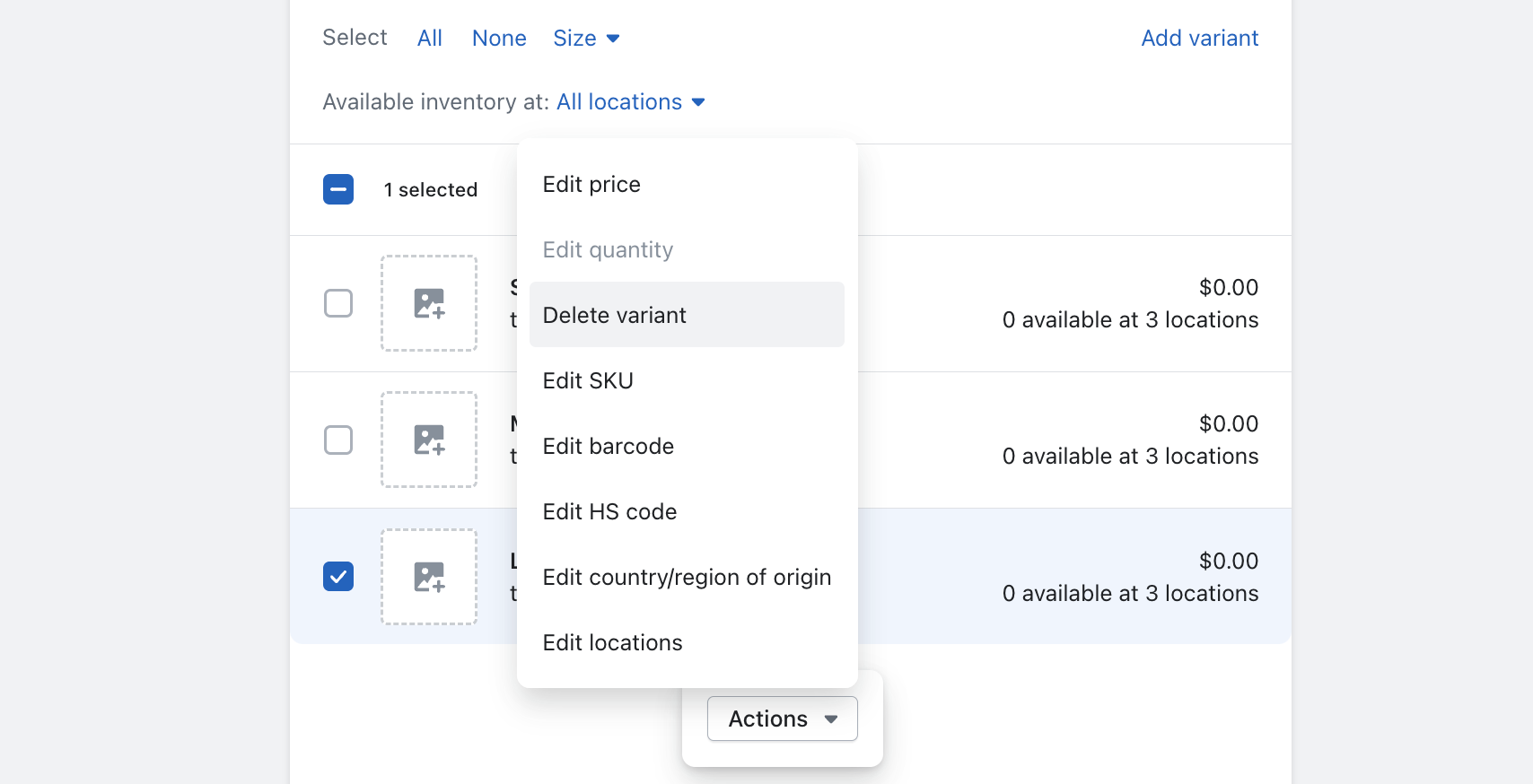This screenshot has width=1533, height=784.
Task: Open the Size select dropdown
Action: (586, 39)
